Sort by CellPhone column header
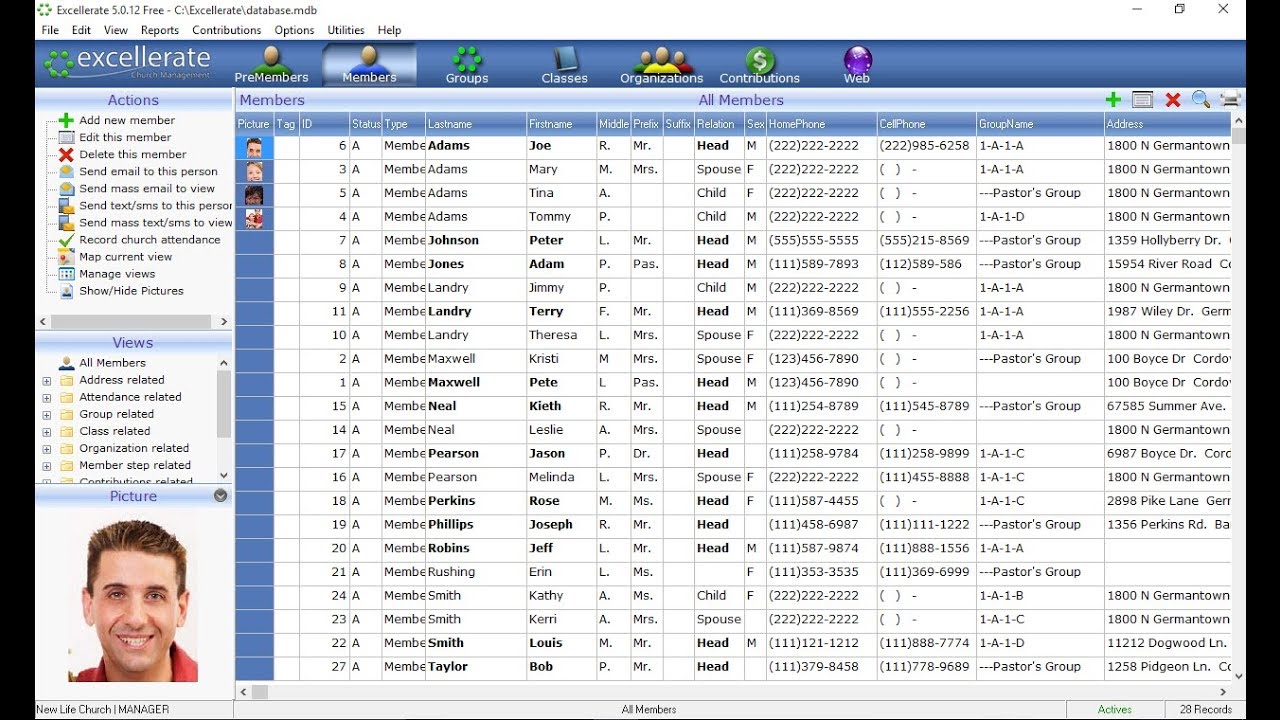The image size is (1280, 720). [x=927, y=124]
